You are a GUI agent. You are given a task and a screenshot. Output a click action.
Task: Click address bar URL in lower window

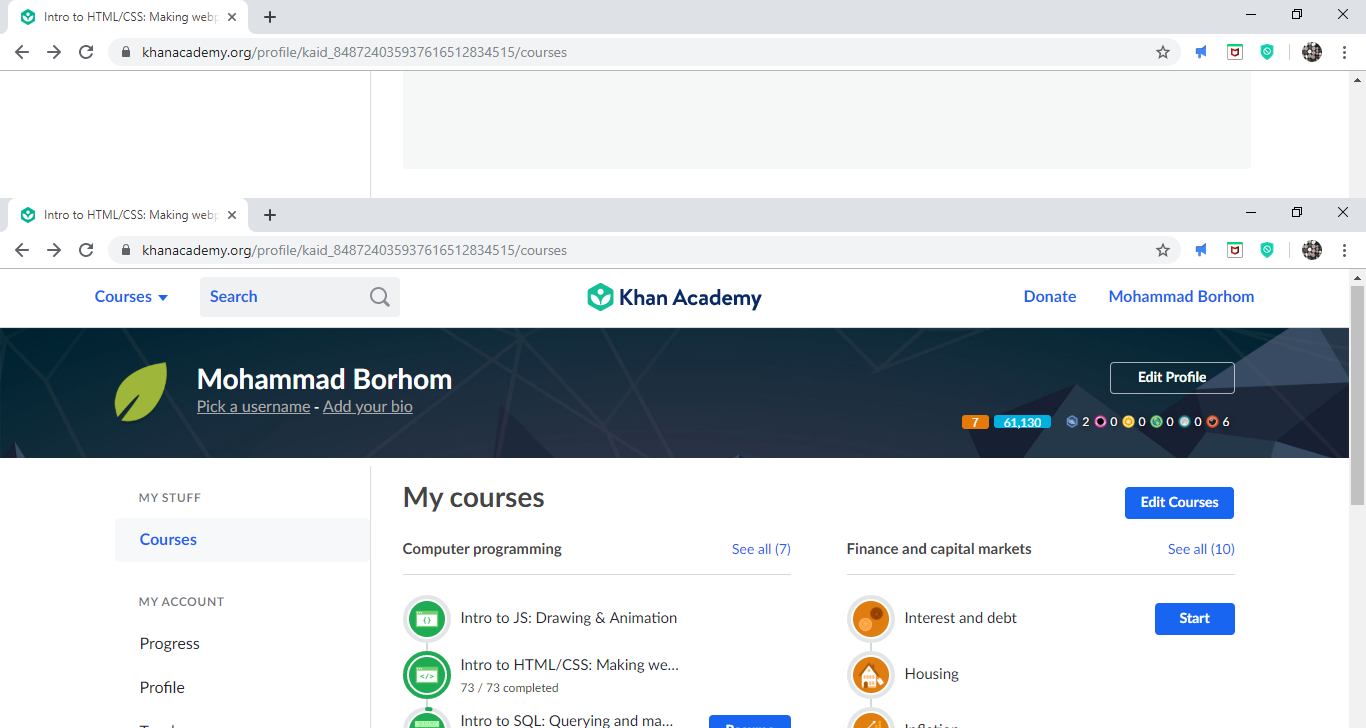pos(354,250)
